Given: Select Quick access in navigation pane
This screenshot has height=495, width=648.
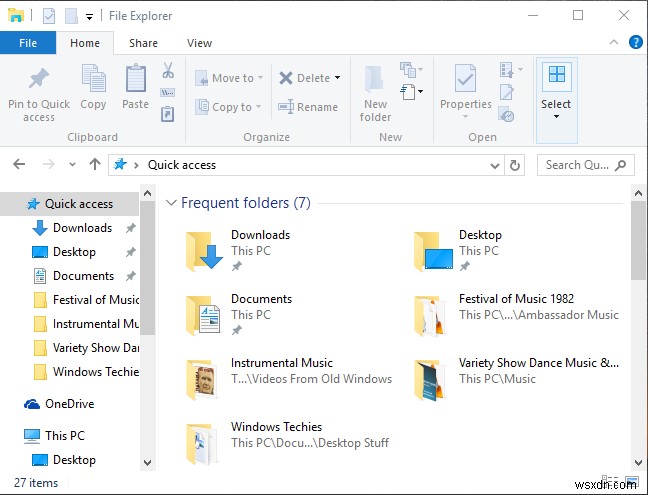Looking at the screenshot, I should (69, 204).
